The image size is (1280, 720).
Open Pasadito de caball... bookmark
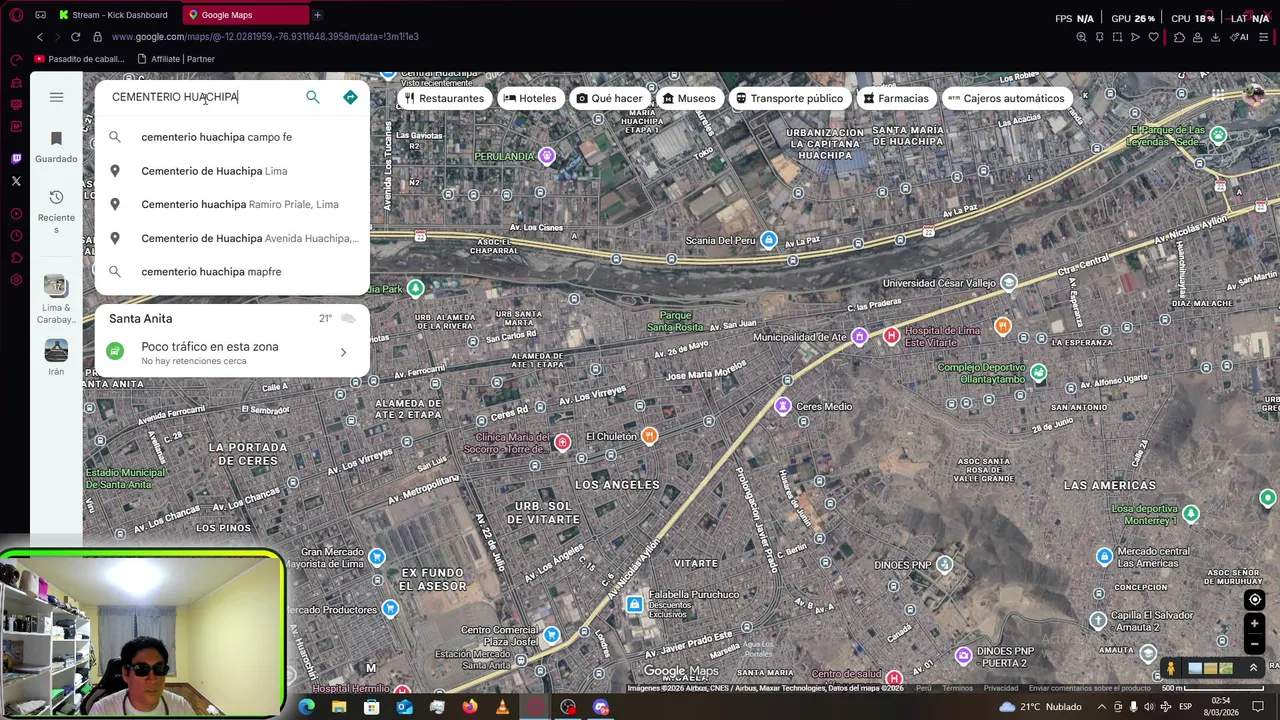point(79,59)
